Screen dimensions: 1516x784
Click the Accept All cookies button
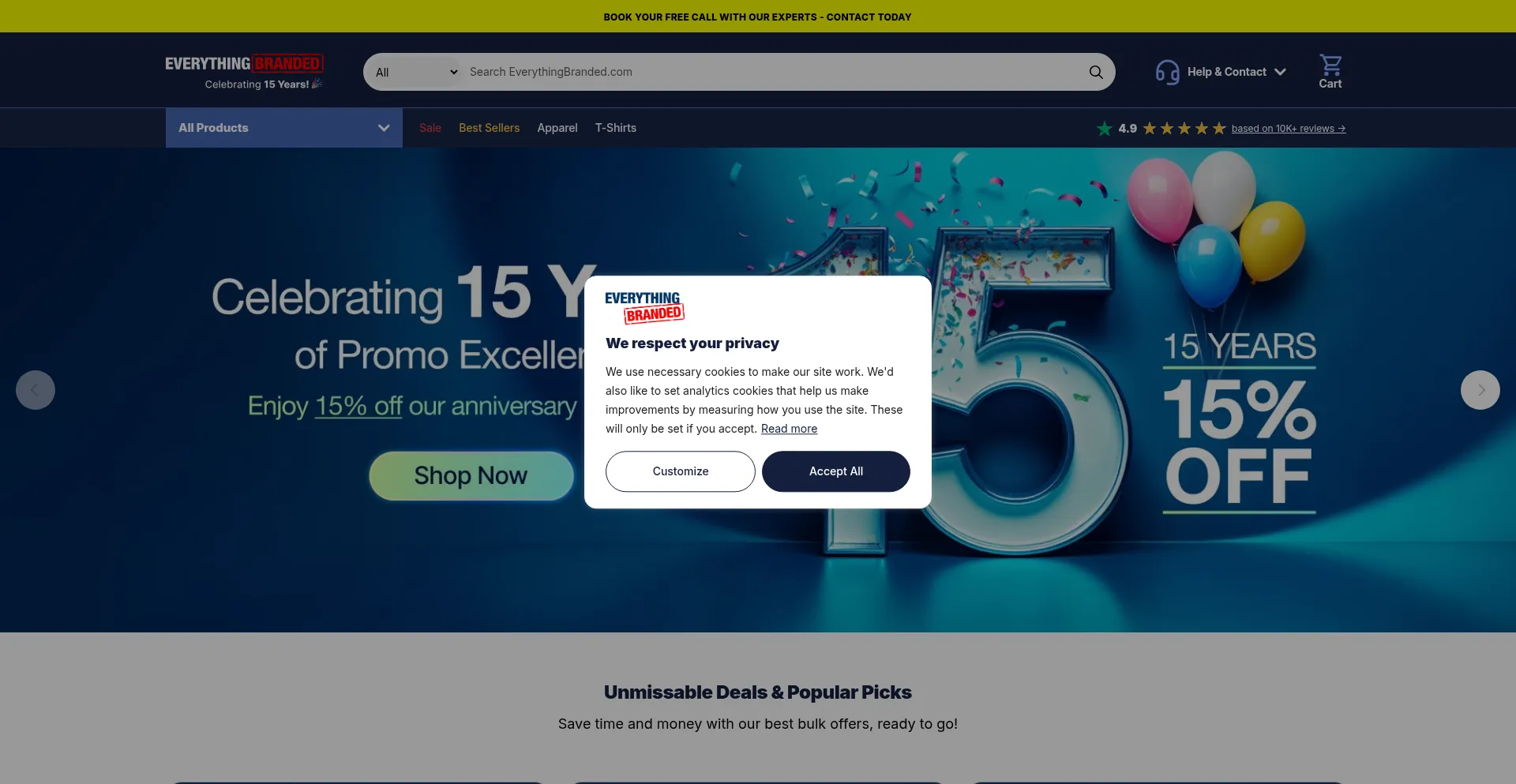[x=836, y=471]
